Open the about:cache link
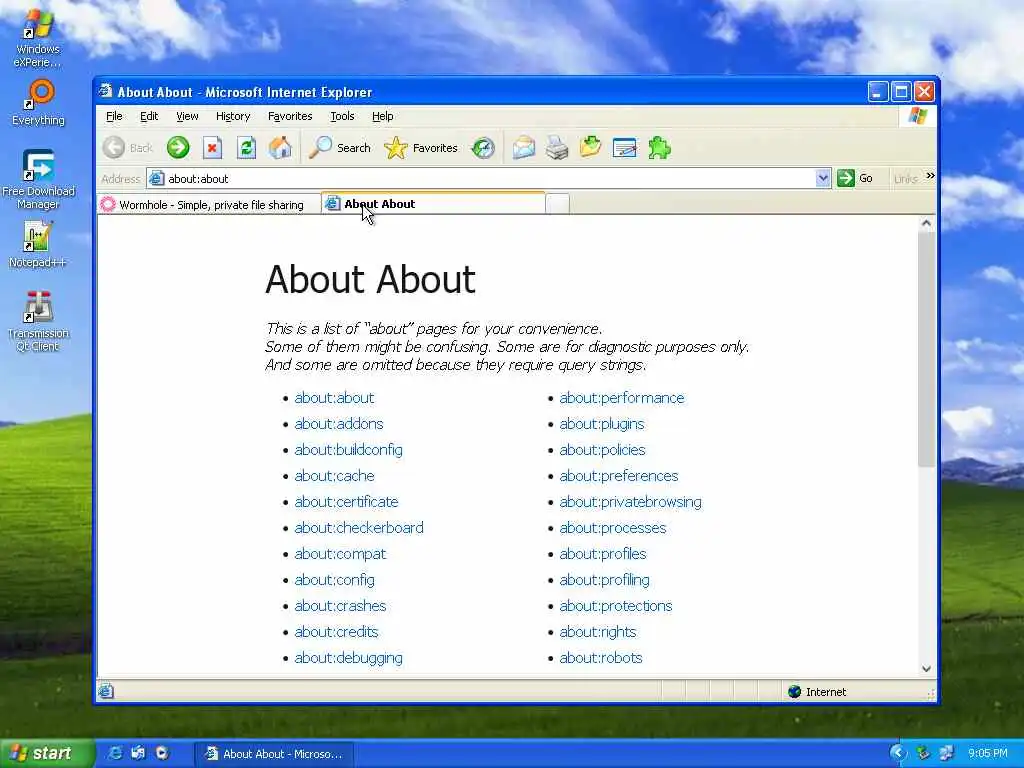Viewport: 1024px width, 768px height. (x=334, y=476)
